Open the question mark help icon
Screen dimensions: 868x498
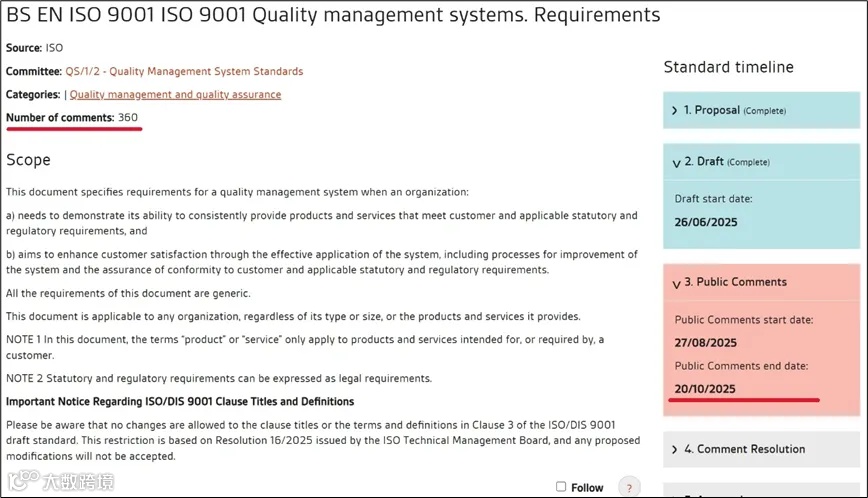[629, 487]
